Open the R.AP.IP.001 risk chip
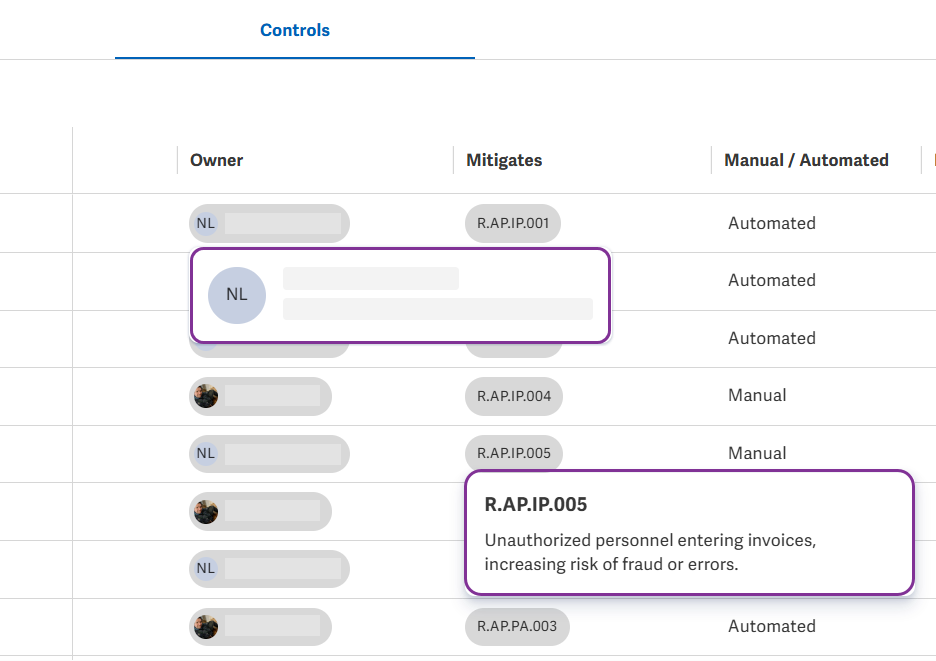 pos(513,223)
